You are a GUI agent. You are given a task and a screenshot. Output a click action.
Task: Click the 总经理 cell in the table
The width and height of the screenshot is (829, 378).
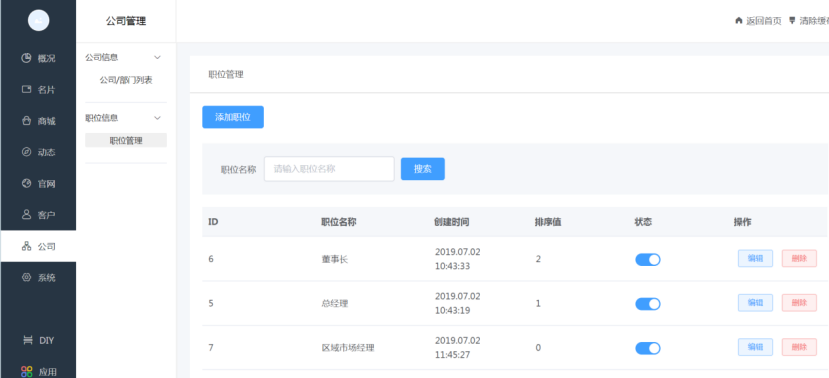(335, 304)
